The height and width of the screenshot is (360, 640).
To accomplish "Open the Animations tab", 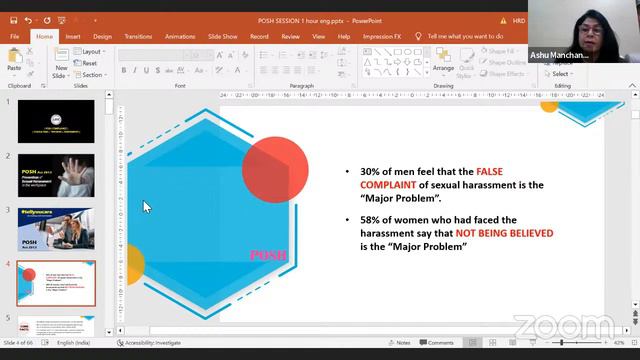I will 180,36.
